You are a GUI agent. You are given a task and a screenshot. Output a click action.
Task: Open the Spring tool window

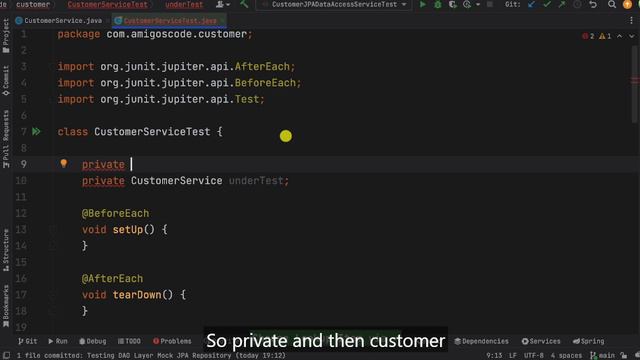(589, 341)
